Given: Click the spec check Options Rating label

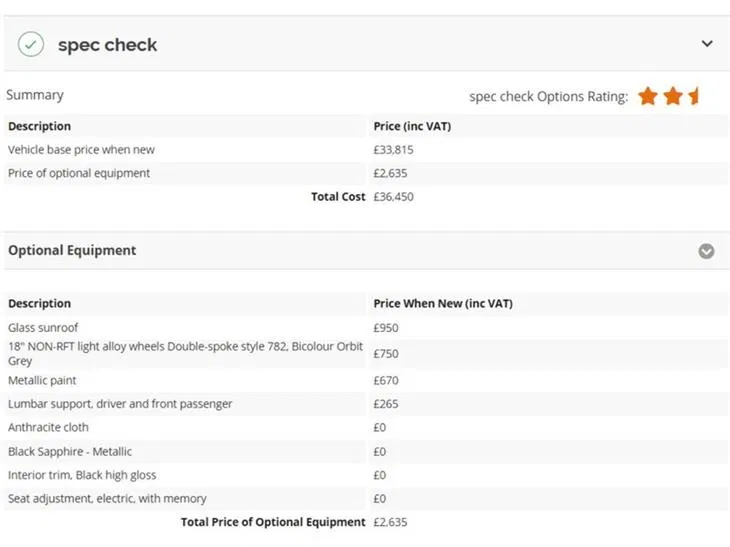Looking at the screenshot, I should pyautogui.click(x=548, y=97).
